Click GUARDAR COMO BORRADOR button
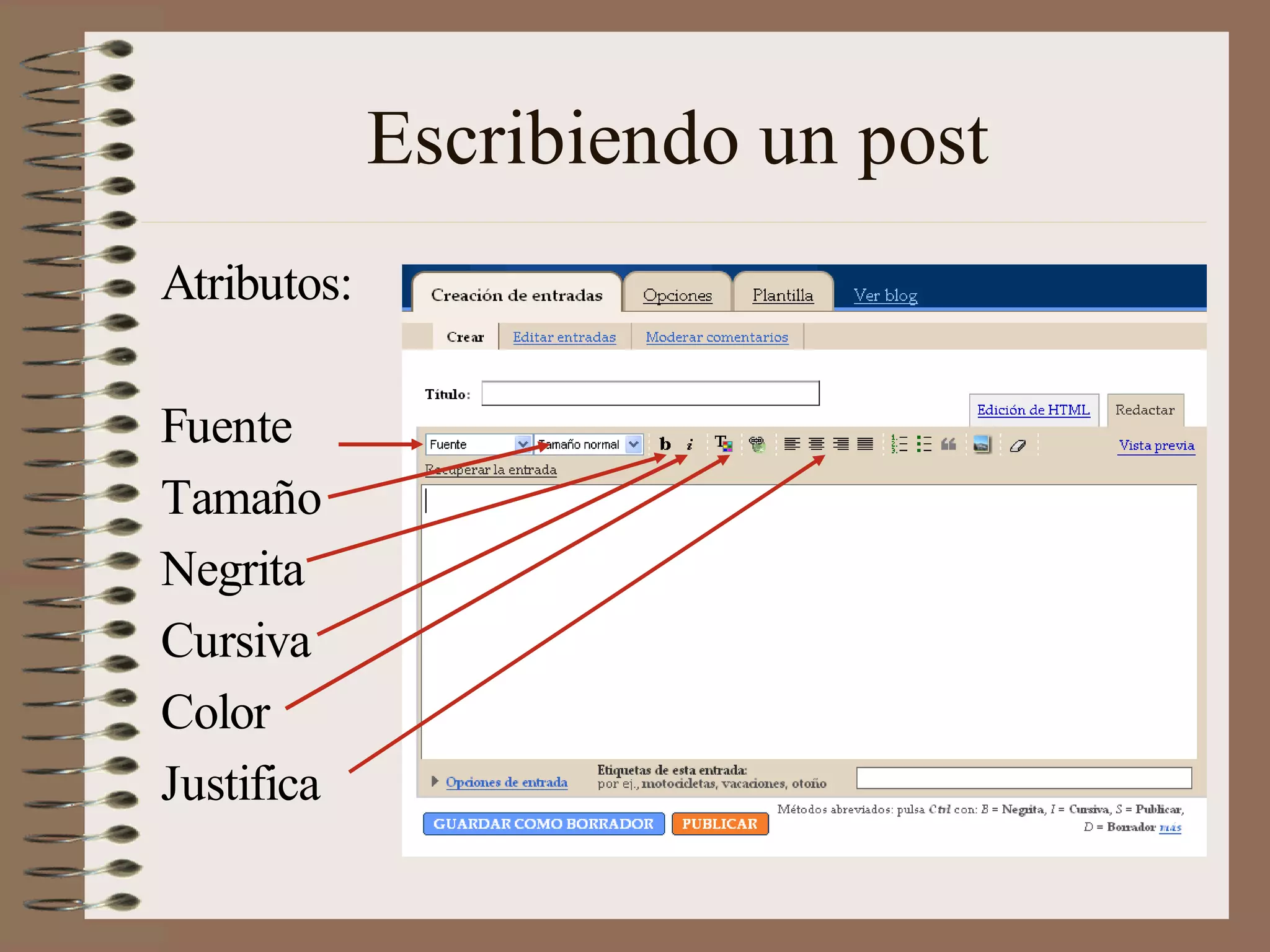 click(x=543, y=824)
